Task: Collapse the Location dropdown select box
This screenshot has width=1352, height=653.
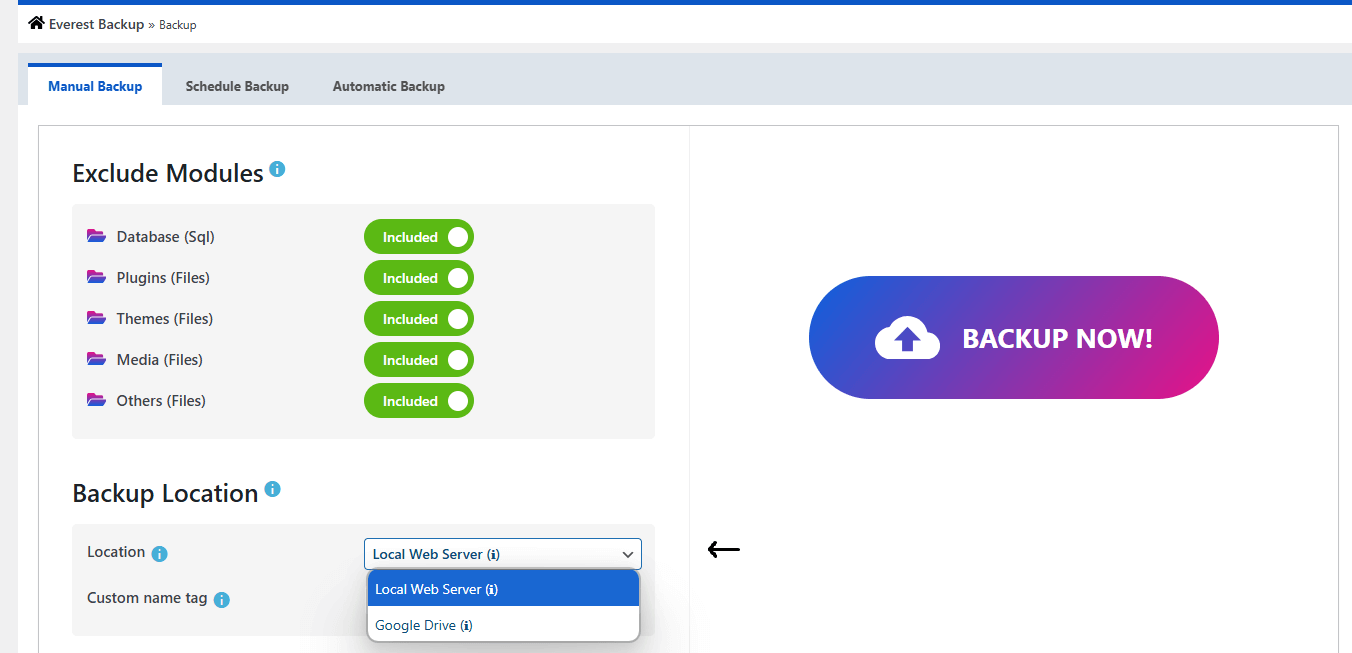Action: (x=502, y=554)
